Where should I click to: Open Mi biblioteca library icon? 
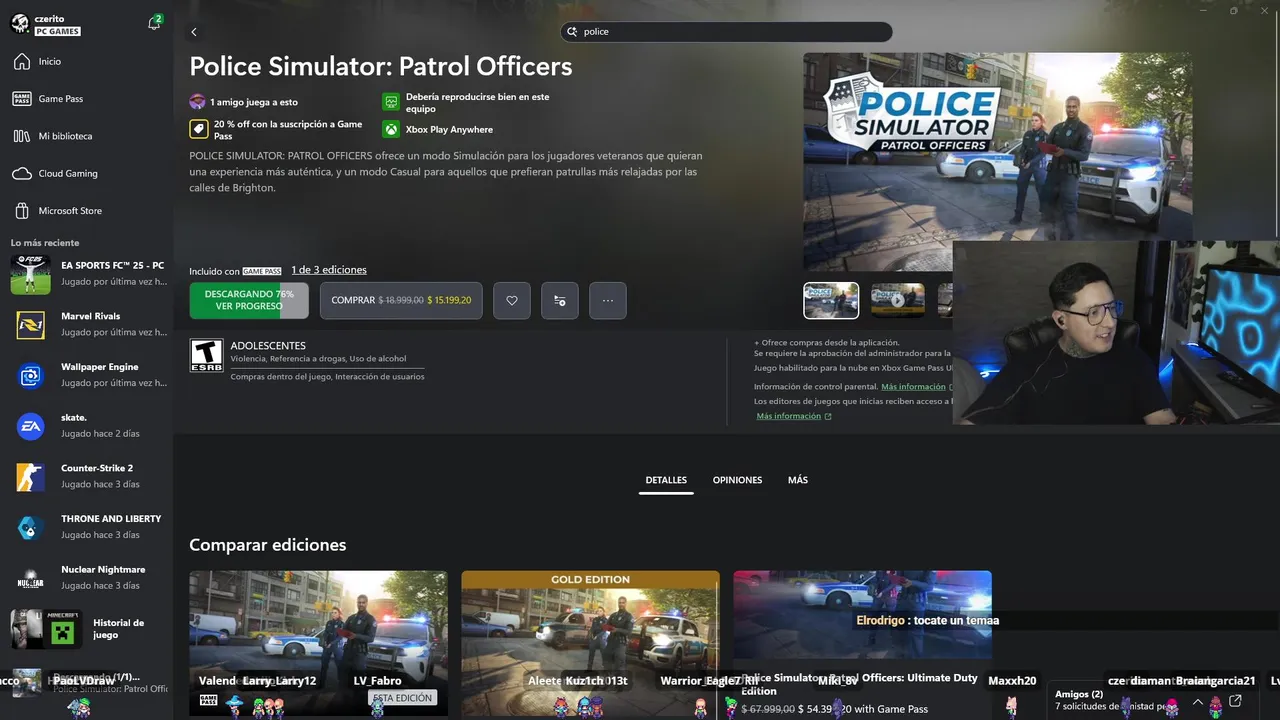22,136
